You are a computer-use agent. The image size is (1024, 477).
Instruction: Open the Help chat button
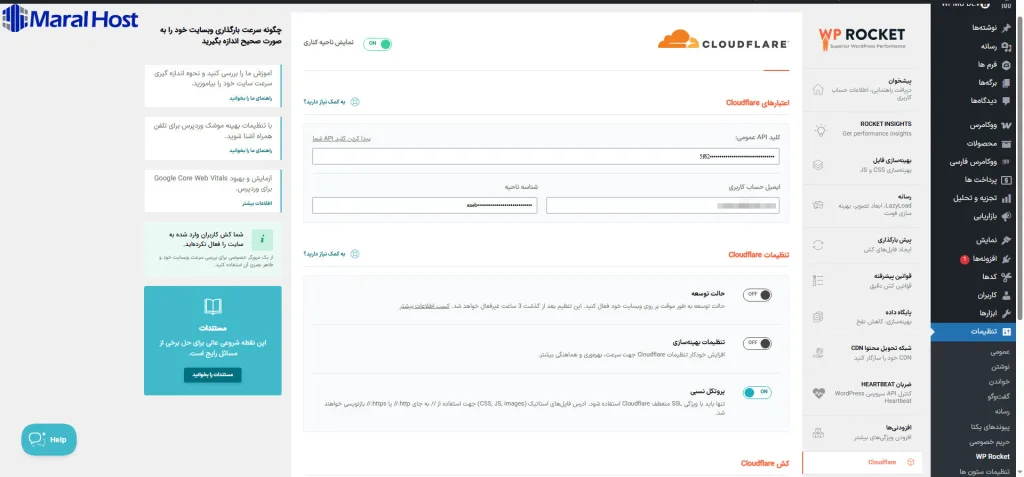click(49, 440)
